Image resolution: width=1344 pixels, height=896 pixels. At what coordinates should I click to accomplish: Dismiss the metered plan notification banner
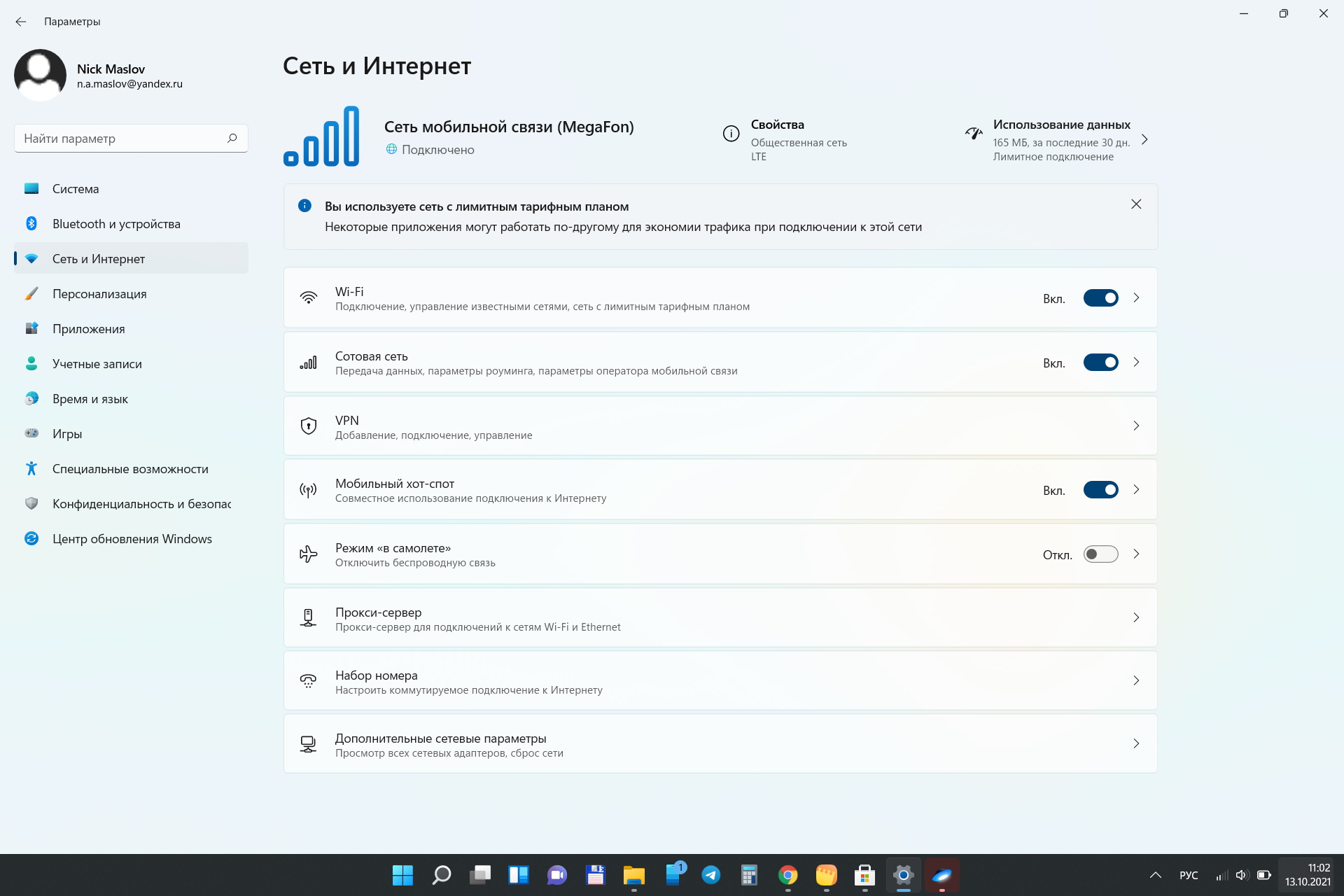[1136, 204]
